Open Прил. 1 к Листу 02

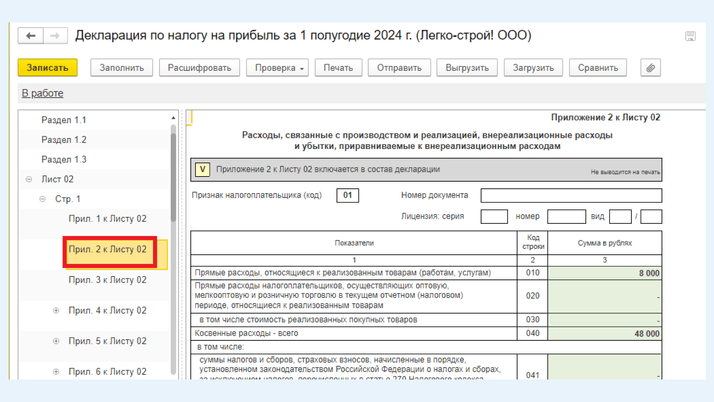tap(107, 219)
